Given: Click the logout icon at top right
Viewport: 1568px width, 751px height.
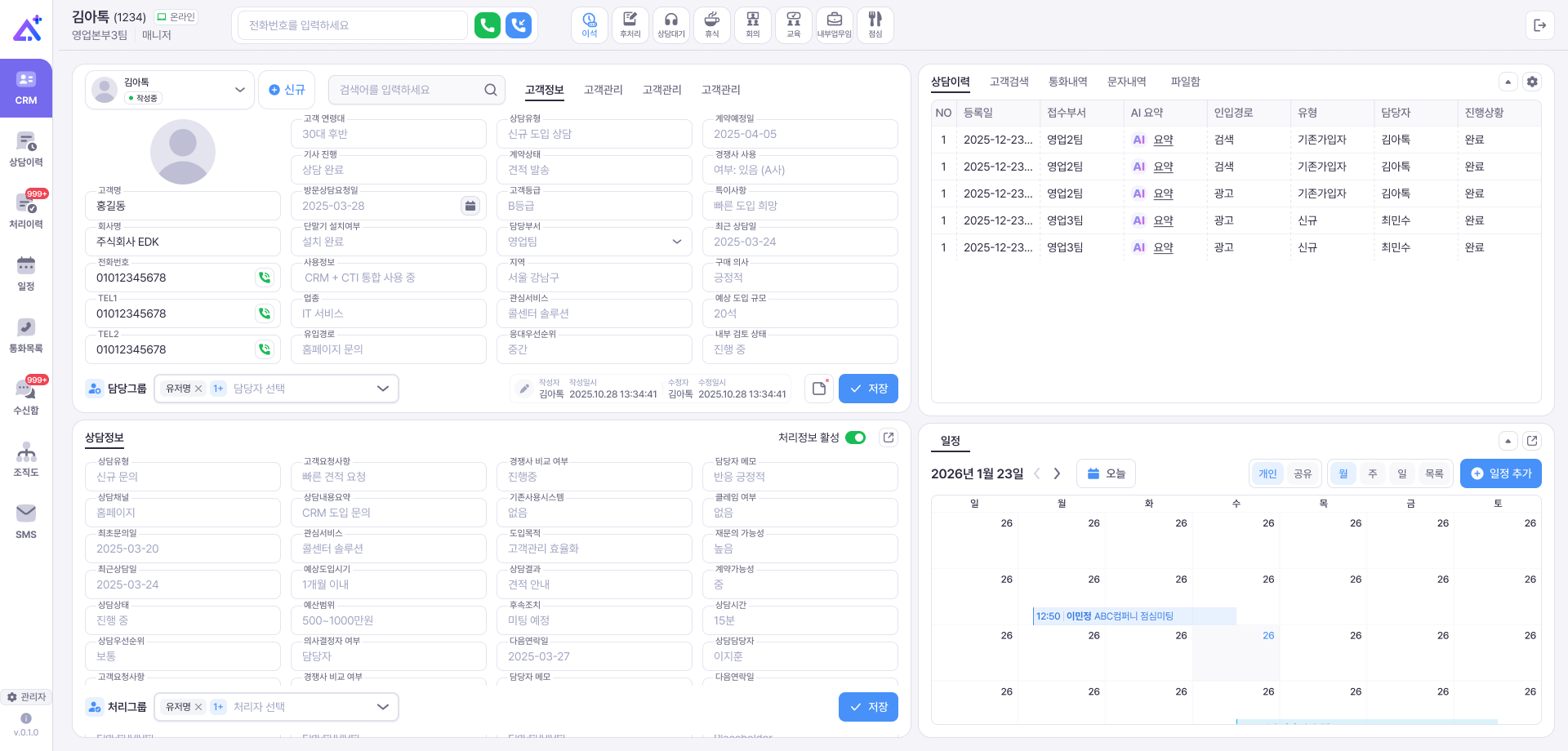Looking at the screenshot, I should point(1539,25).
